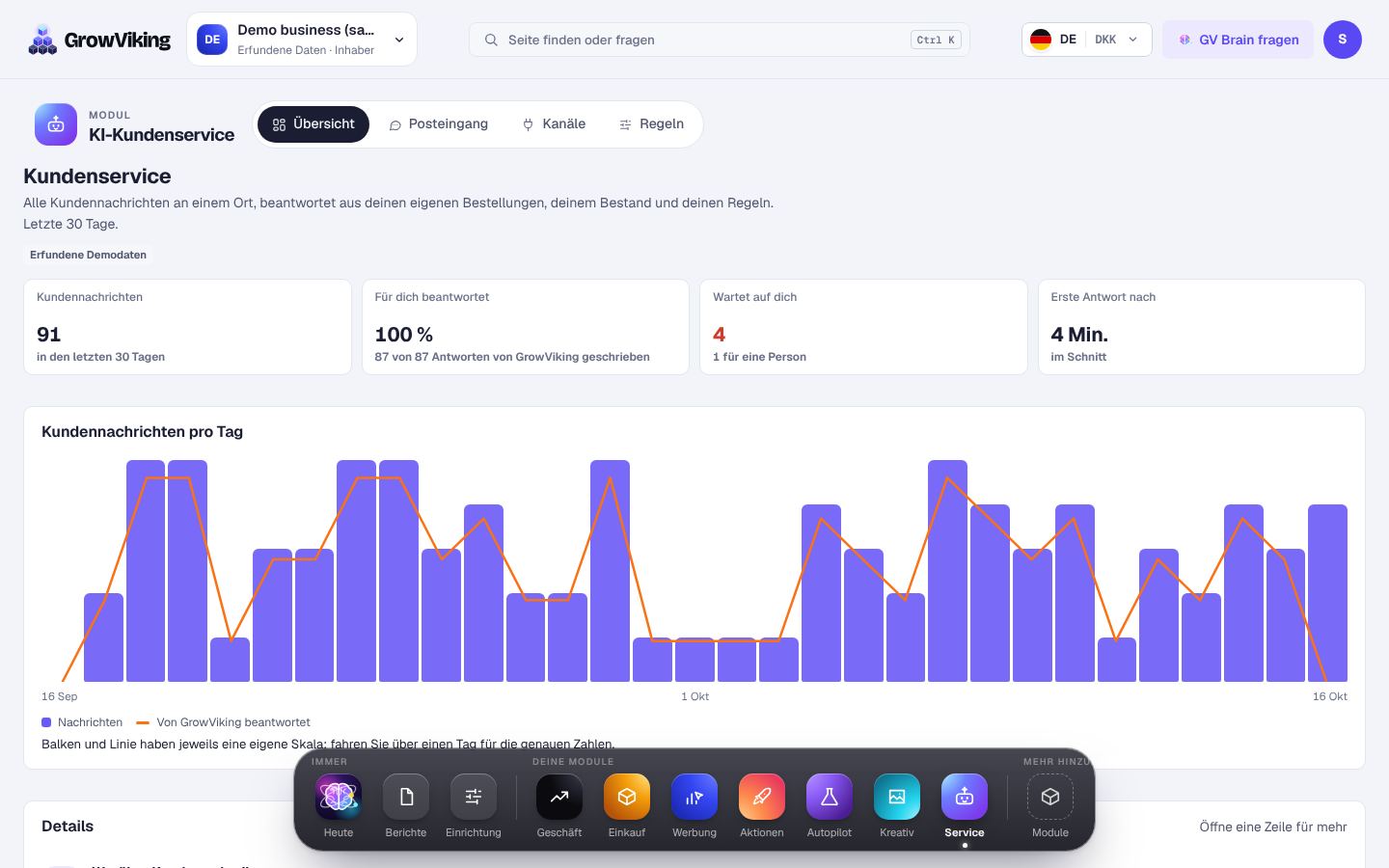Add more via the Module icon

pyautogui.click(x=1050, y=797)
